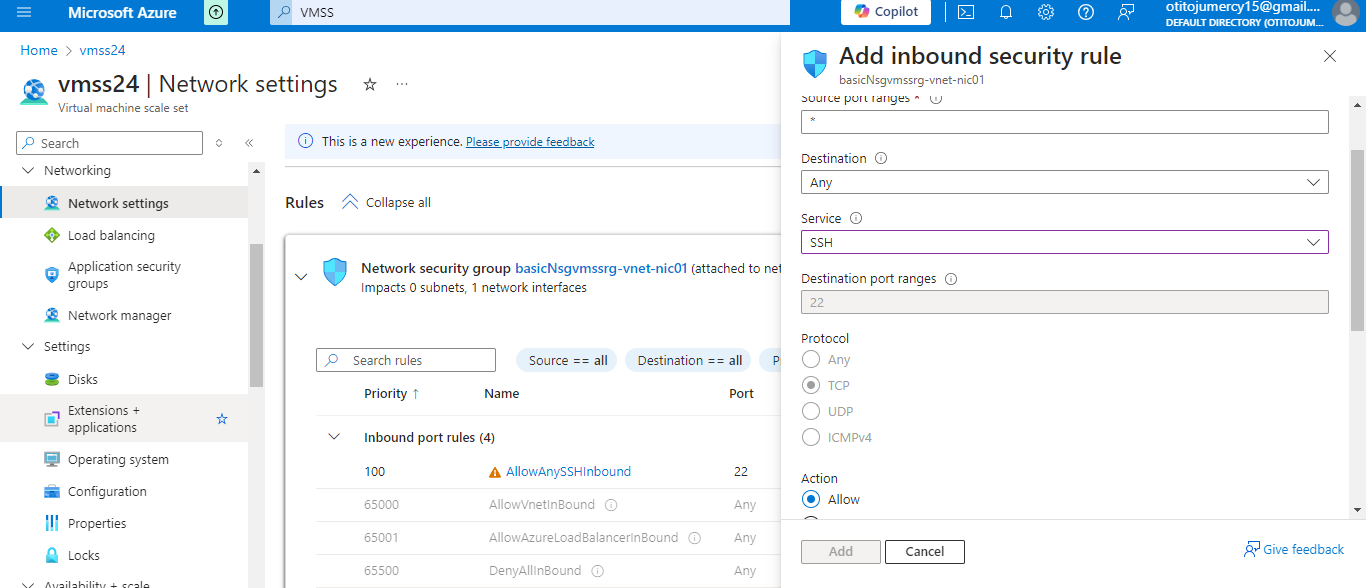Open portal settings gear icon

pyautogui.click(x=1046, y=13)
